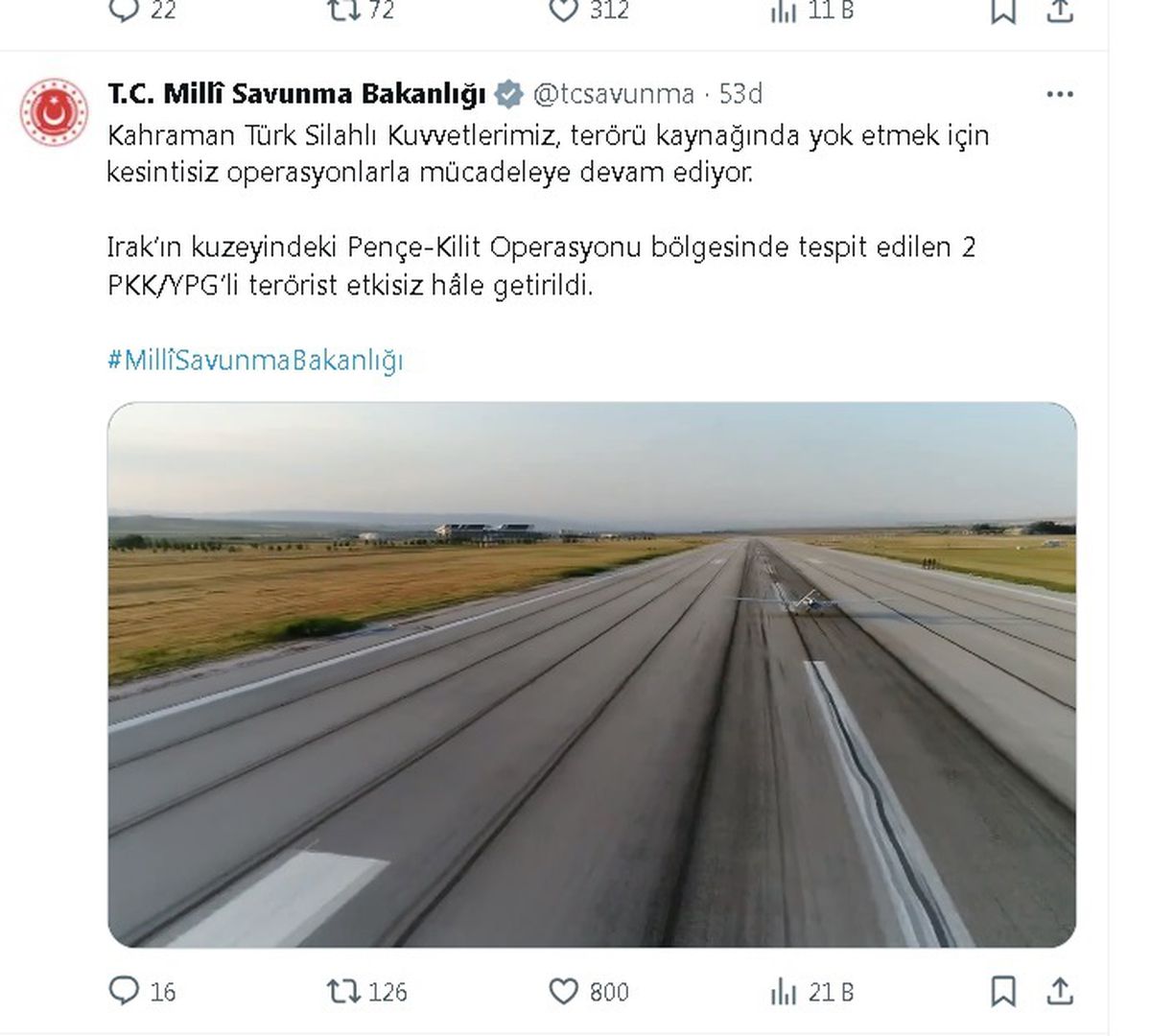Viewport: 1151px width, 1036px height.
Task: Click the blue verified badge
Action: [509, 94]
